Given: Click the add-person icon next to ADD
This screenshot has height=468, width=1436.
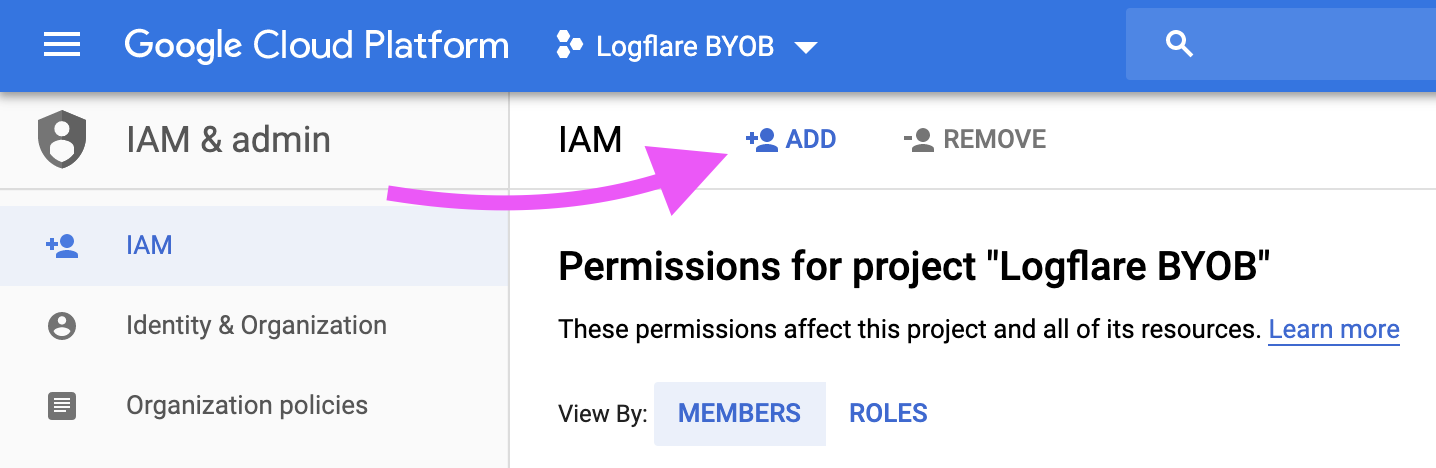Looking at the screenshot, I should pyautogui.click(x=762, y=140).
